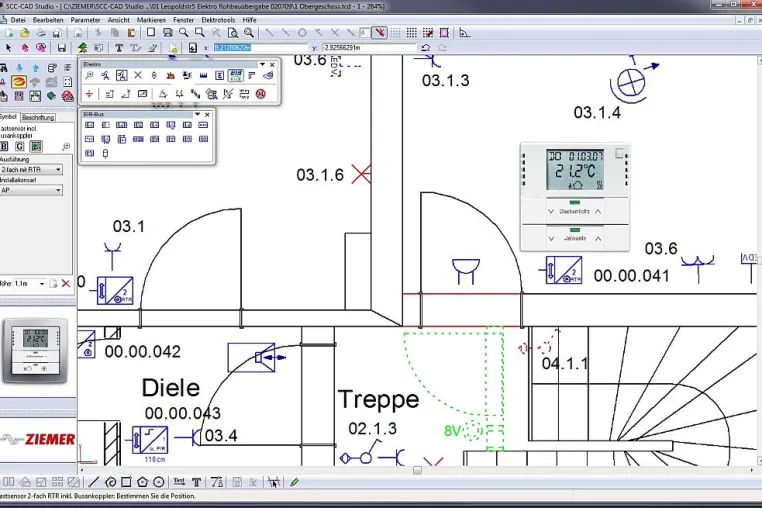Close the EIB-Bus floating toolbar
This screenshot has width=762, height=508.
pyautogui.click(x=207, y=114)
